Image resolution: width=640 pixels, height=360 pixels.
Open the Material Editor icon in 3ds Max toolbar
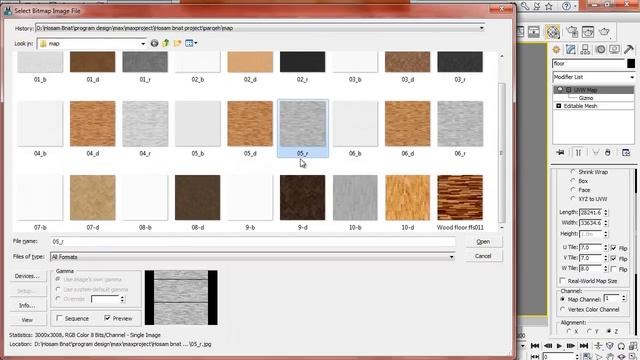[x=553, y=32]
